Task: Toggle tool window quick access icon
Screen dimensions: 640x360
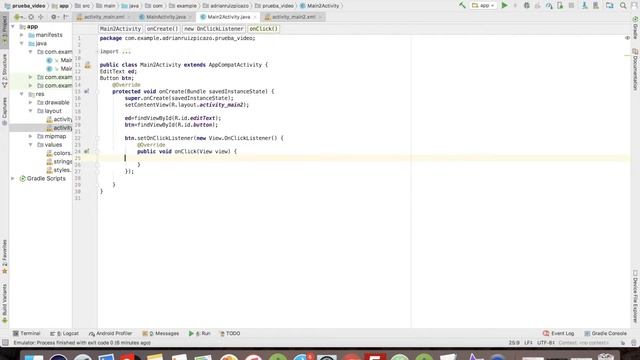Action: [5, 343]
